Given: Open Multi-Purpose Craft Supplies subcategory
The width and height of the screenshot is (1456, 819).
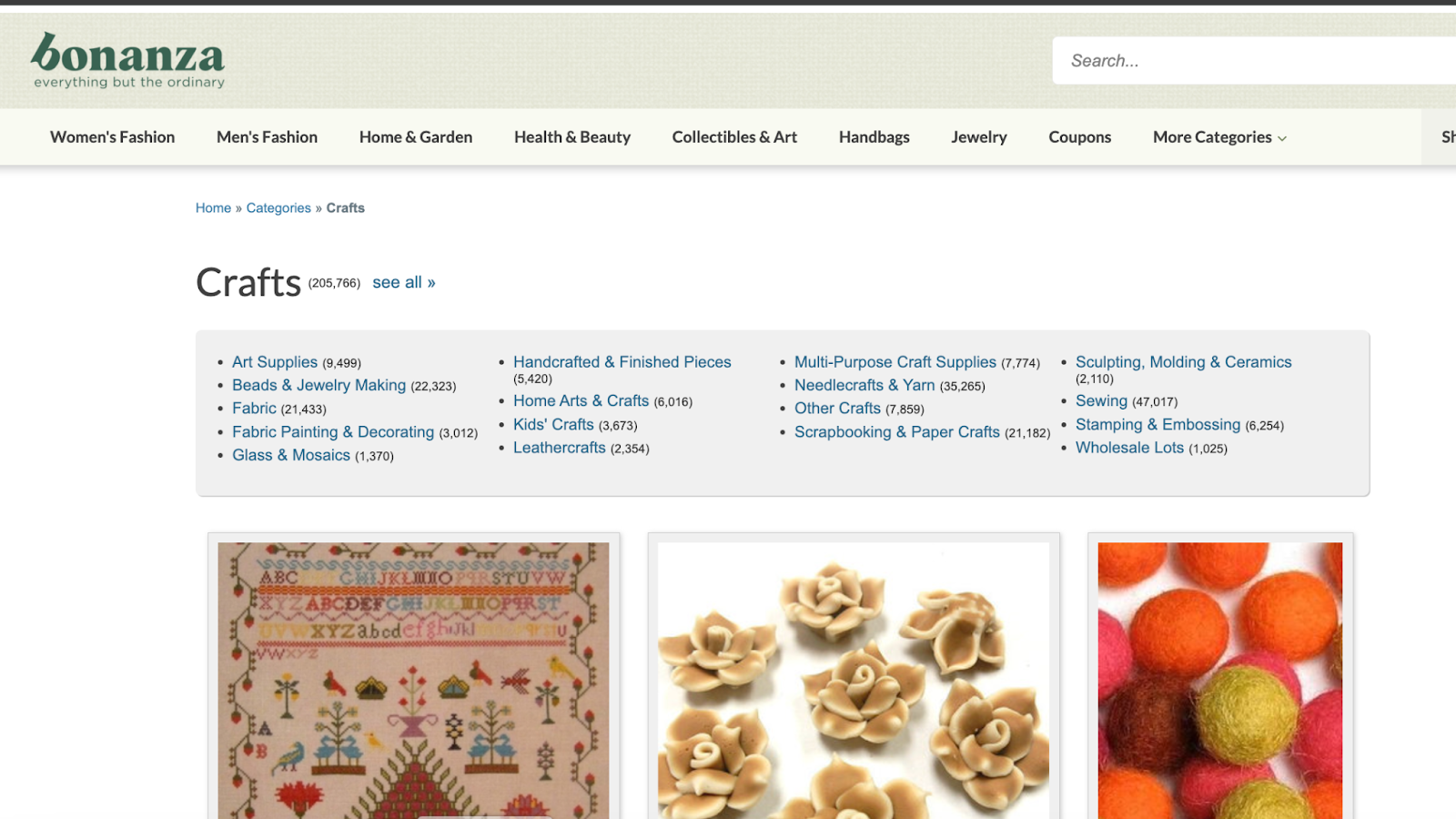Looking at the screenshot, I should coord(895,362).
